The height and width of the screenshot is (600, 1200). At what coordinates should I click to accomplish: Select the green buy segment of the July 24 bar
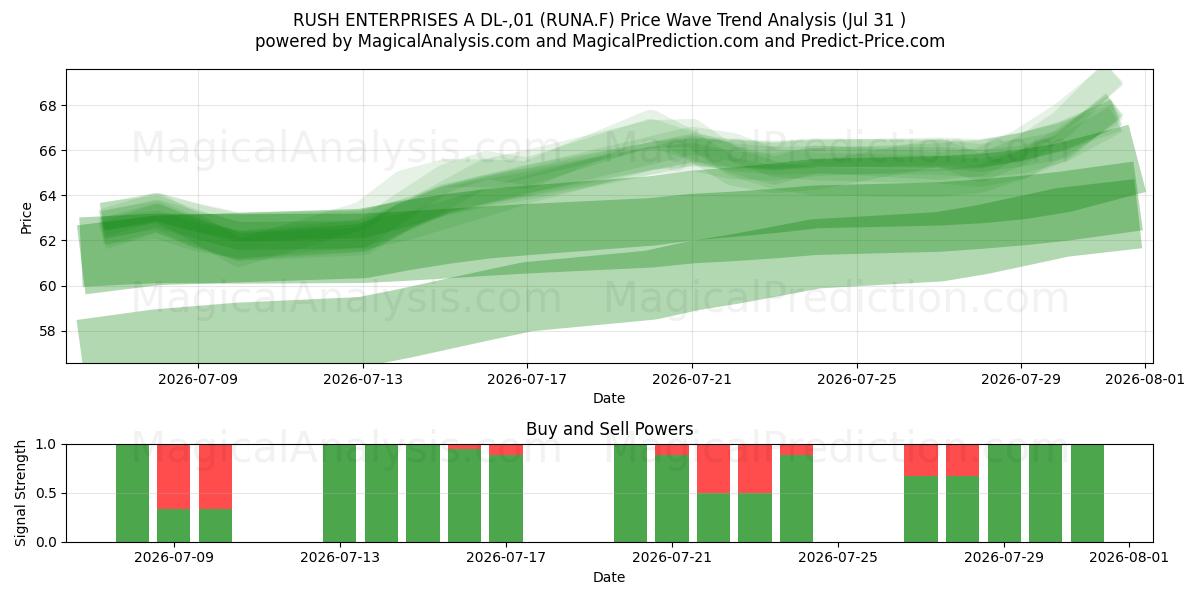tap(796, 499)
